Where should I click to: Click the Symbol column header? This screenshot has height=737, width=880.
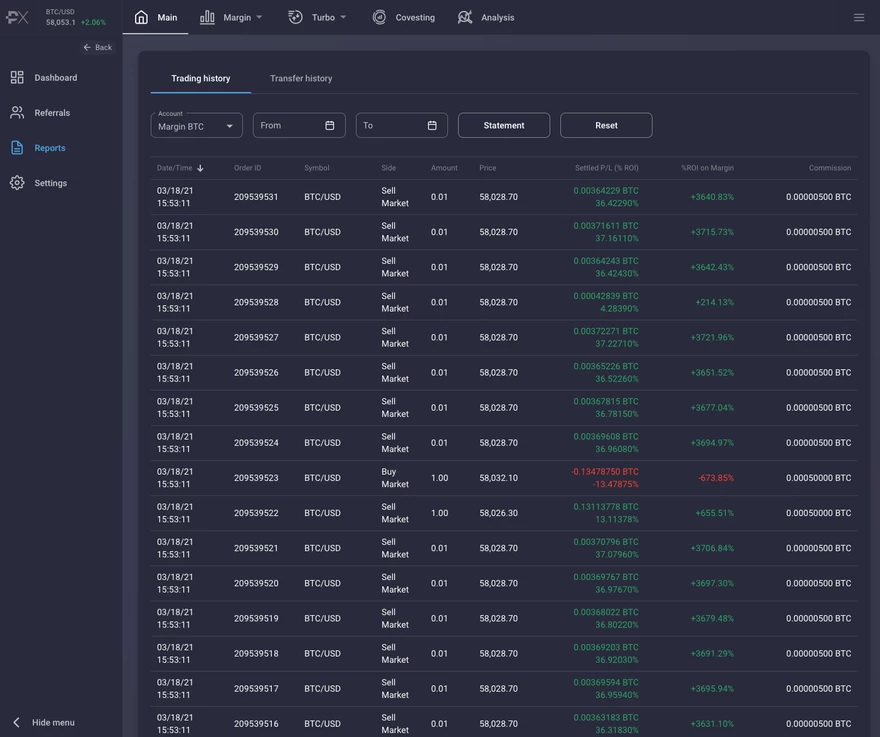pyautogui.click(x=317, y=168)
